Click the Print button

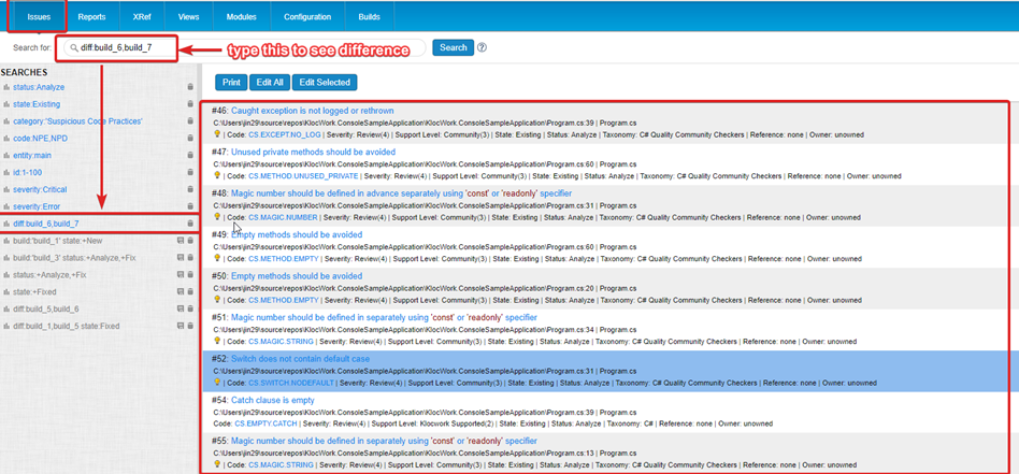(x=231, y=83)
